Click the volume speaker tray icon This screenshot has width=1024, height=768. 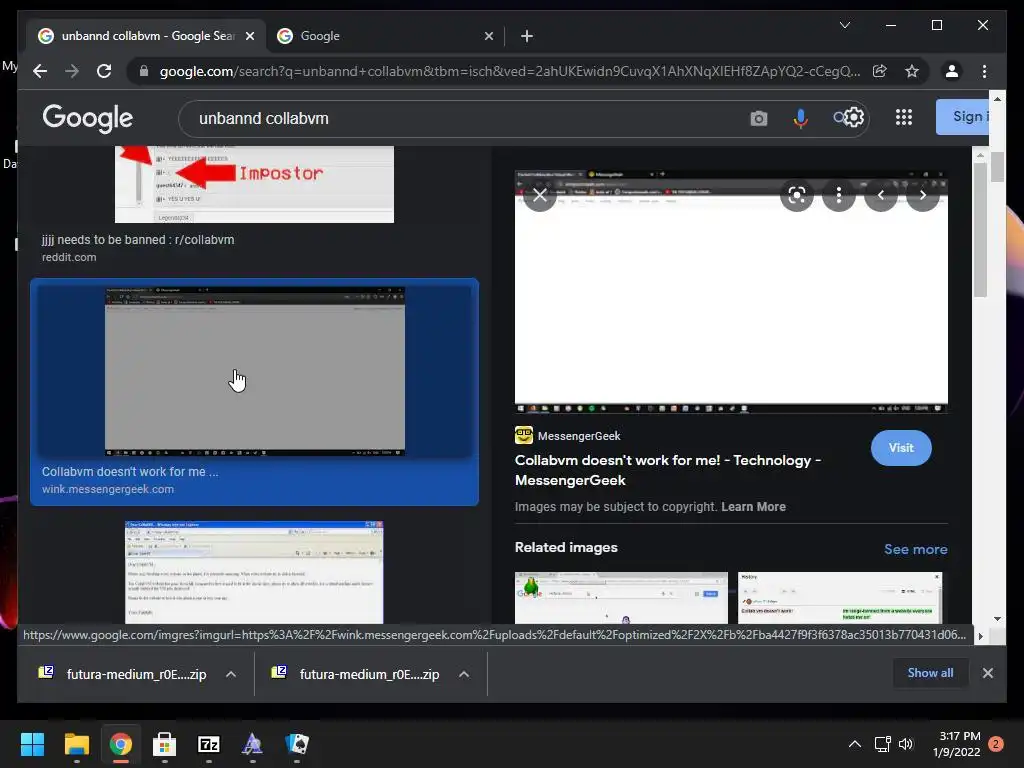pos(906,744)
